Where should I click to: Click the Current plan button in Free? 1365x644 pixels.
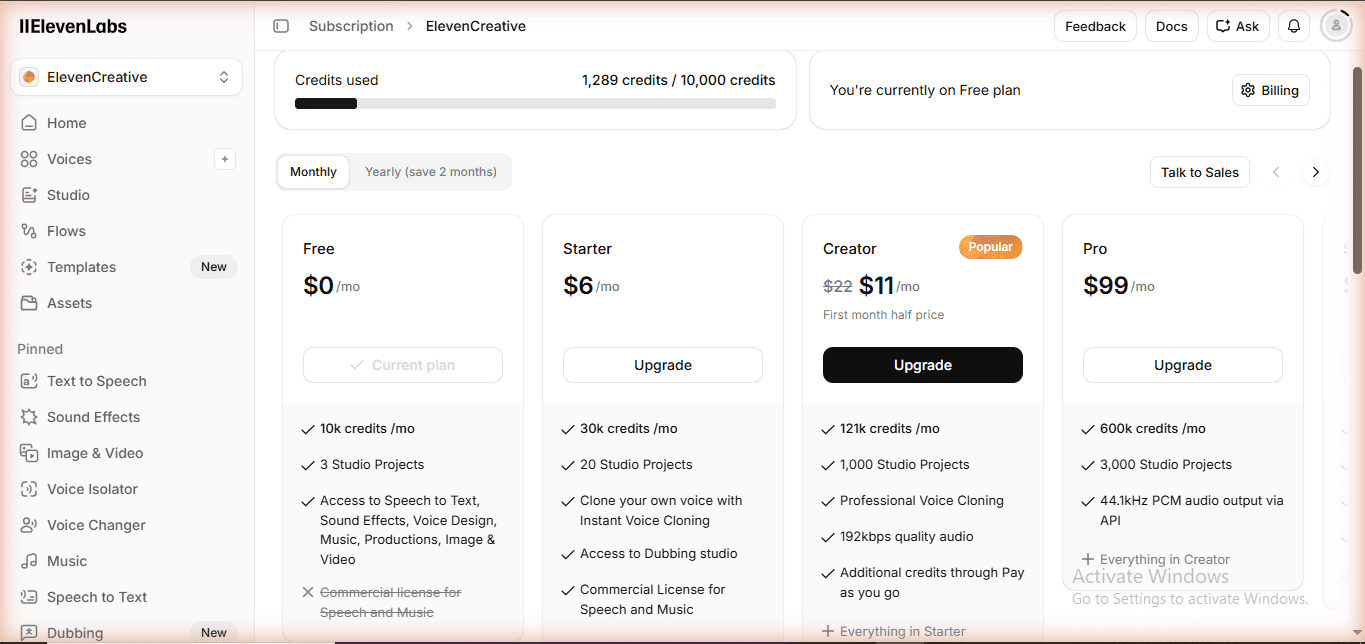pyautogui.click(x=403, y=365)
